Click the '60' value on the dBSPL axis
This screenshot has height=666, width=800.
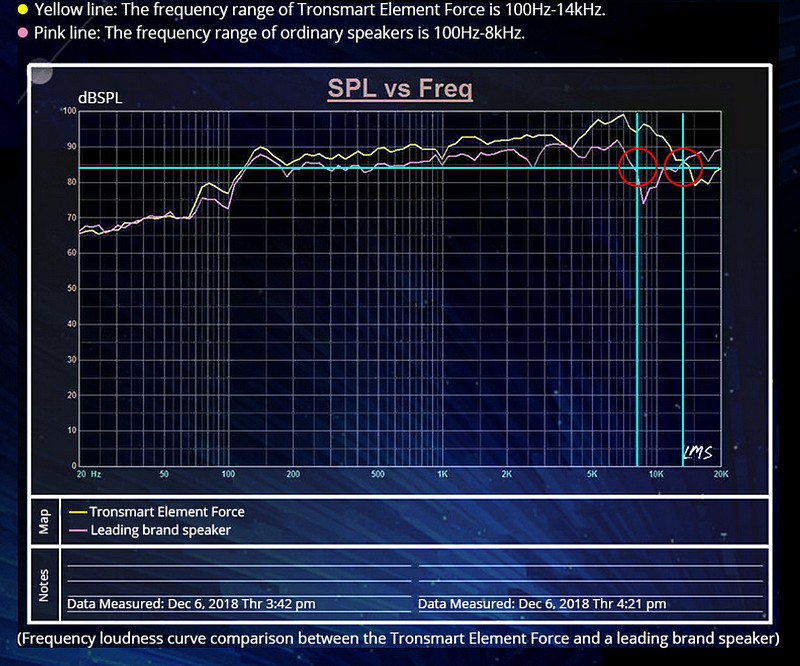coord(71,253)
